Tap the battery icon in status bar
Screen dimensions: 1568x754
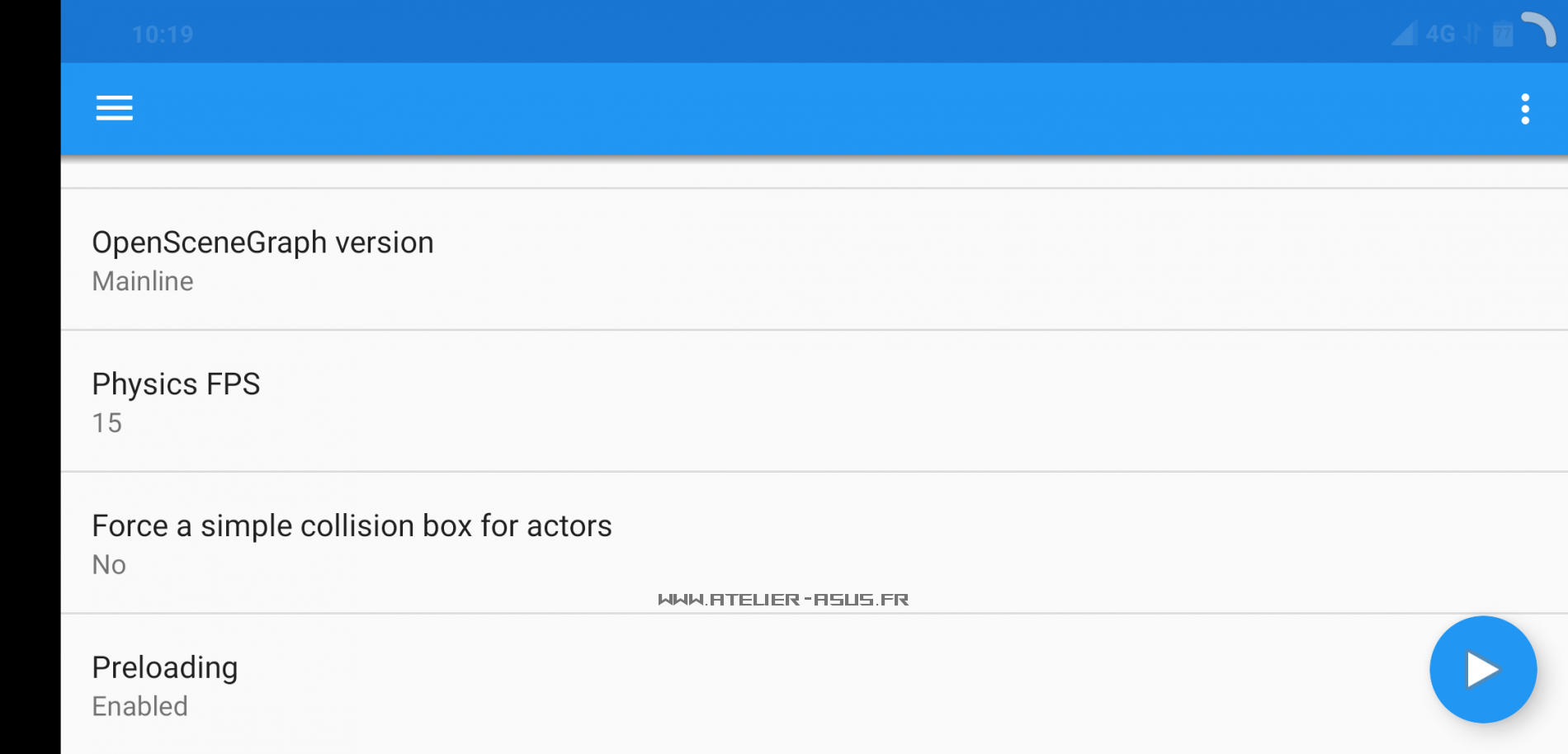[x=1503, y=34]
